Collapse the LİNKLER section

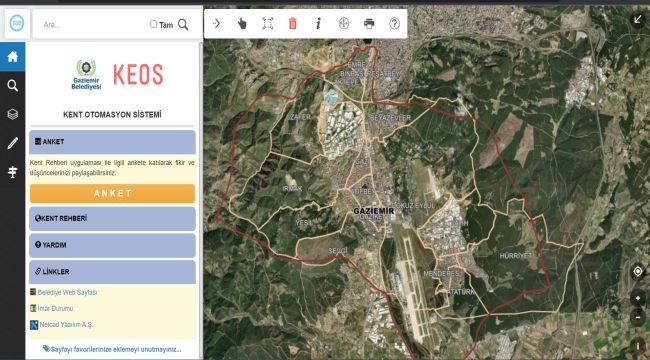tap(112, 272)
